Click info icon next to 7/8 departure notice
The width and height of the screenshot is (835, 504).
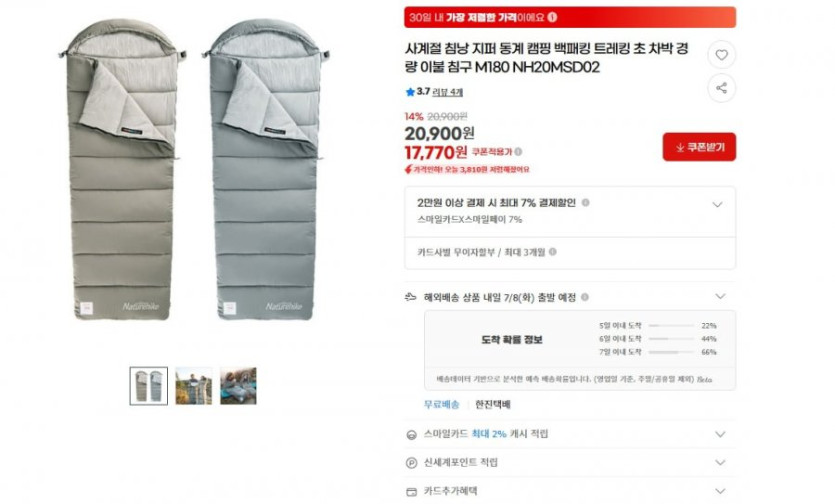[x=585, y=297]
